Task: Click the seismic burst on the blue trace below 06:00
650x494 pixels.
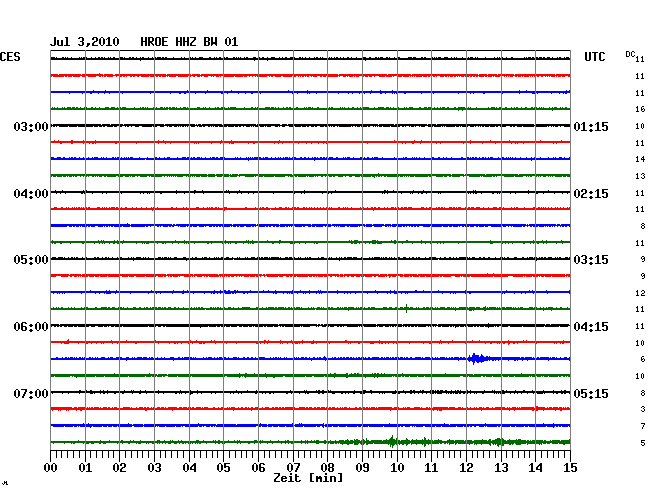Action: tap(477, 358)
